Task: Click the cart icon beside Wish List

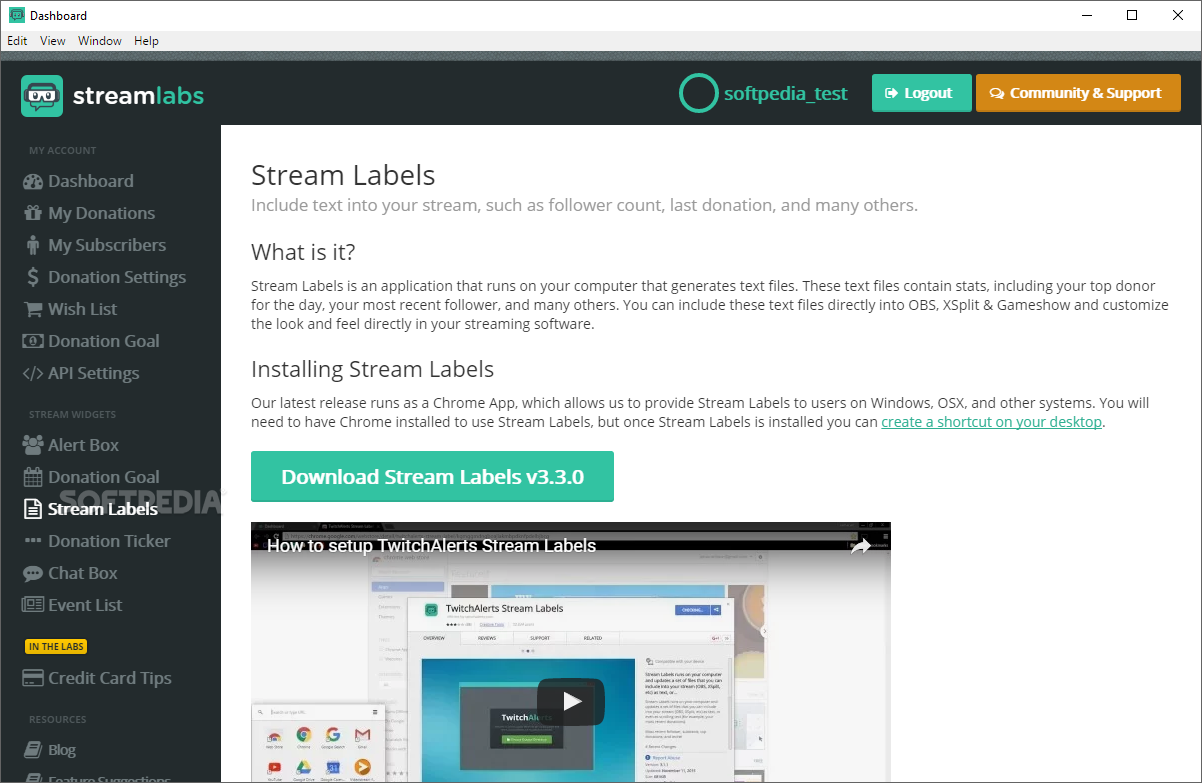Action: click(32, 309)
